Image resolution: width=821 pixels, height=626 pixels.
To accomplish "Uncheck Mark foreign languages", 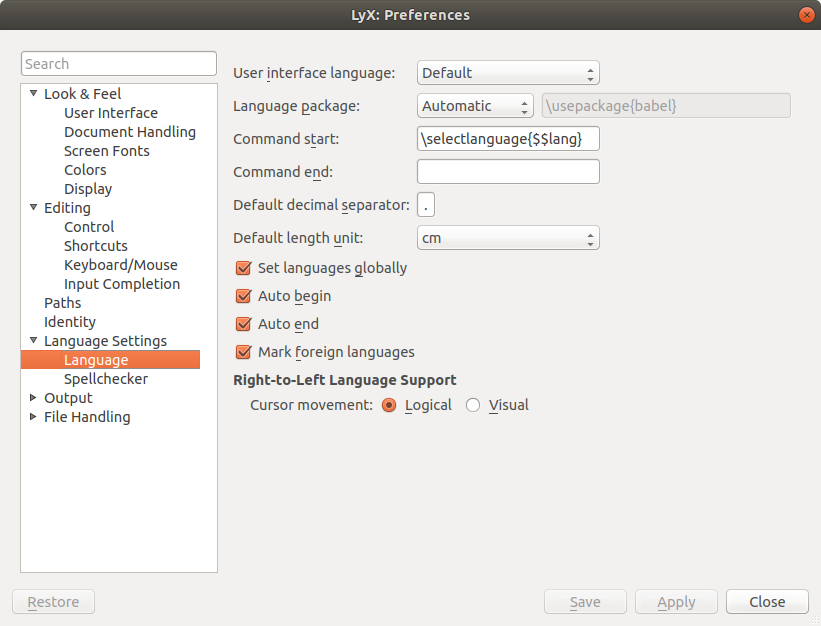I will pos(243,352).
